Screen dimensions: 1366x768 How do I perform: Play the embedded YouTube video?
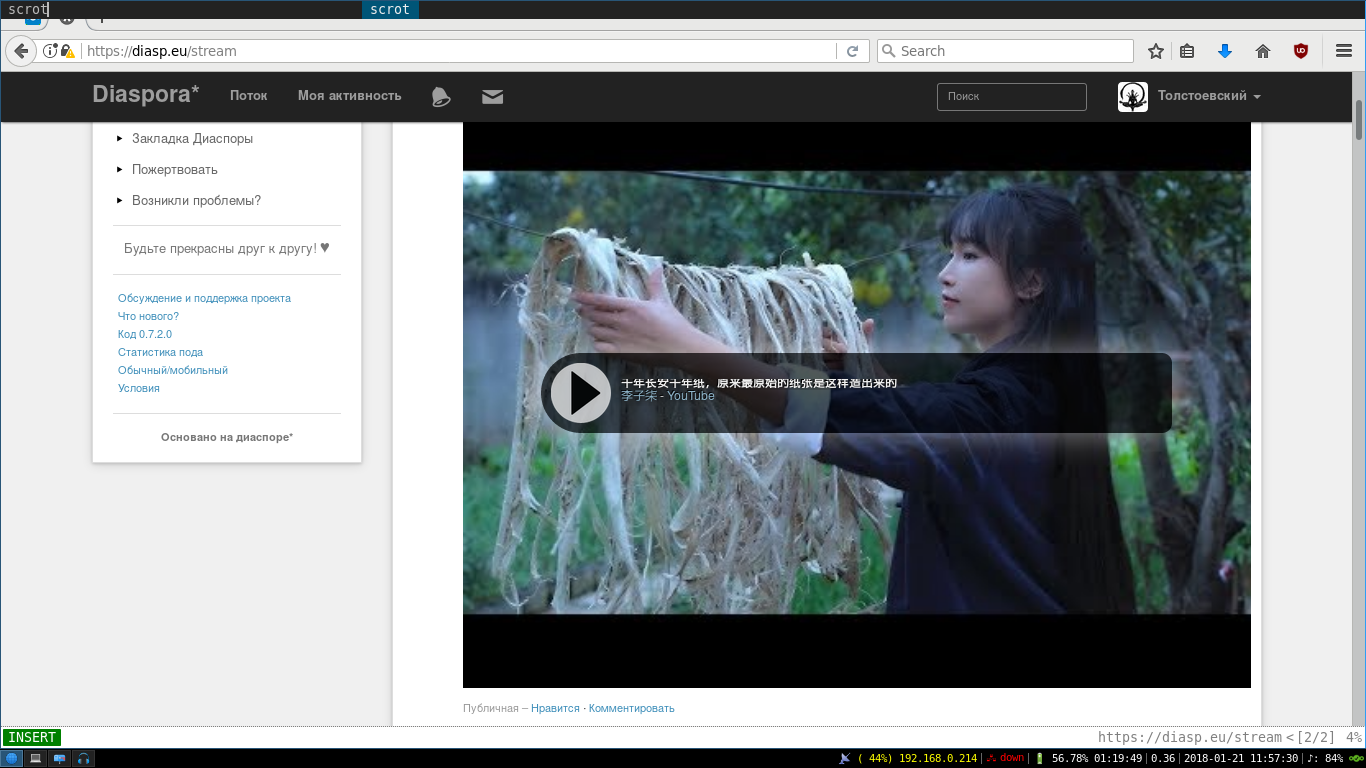579,393
